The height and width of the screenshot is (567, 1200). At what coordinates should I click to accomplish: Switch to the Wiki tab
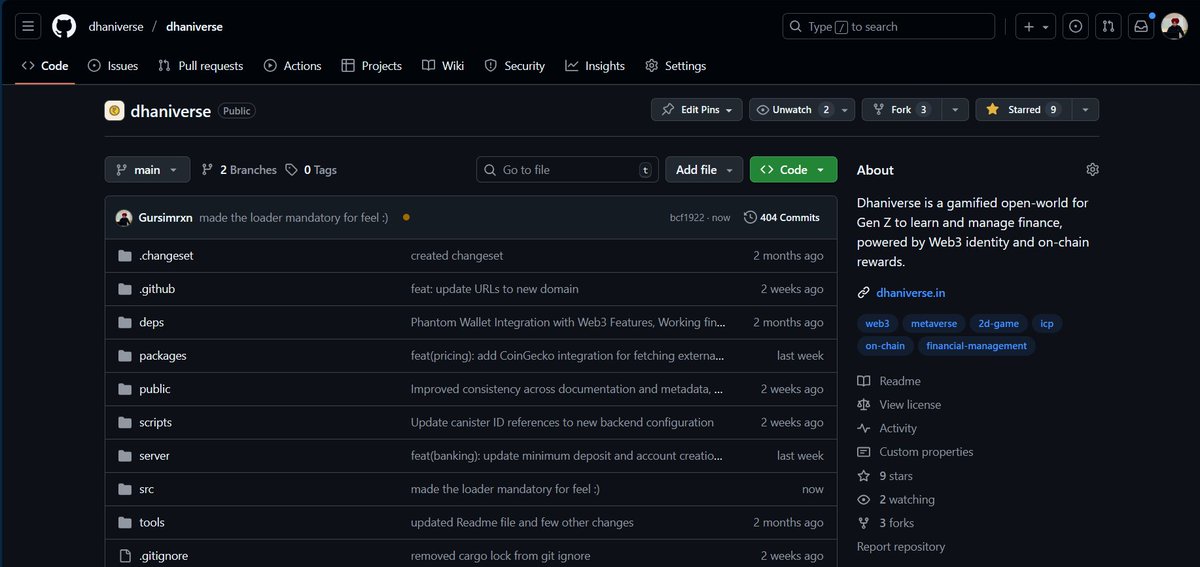coord(443,66)
